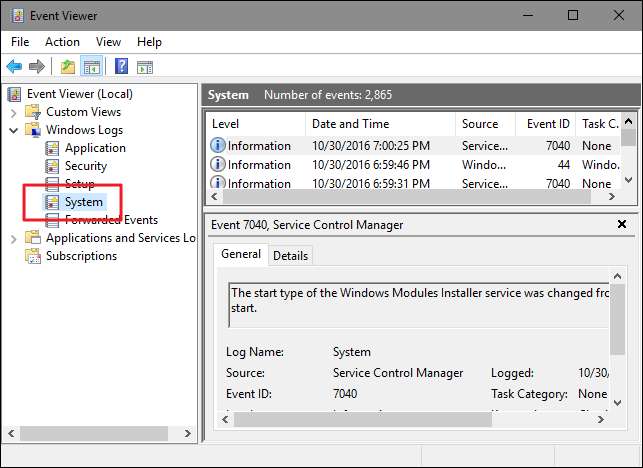Expand Applications and Services Logs node
This screenshot has width=643, height=468.
tap(14, 238)
